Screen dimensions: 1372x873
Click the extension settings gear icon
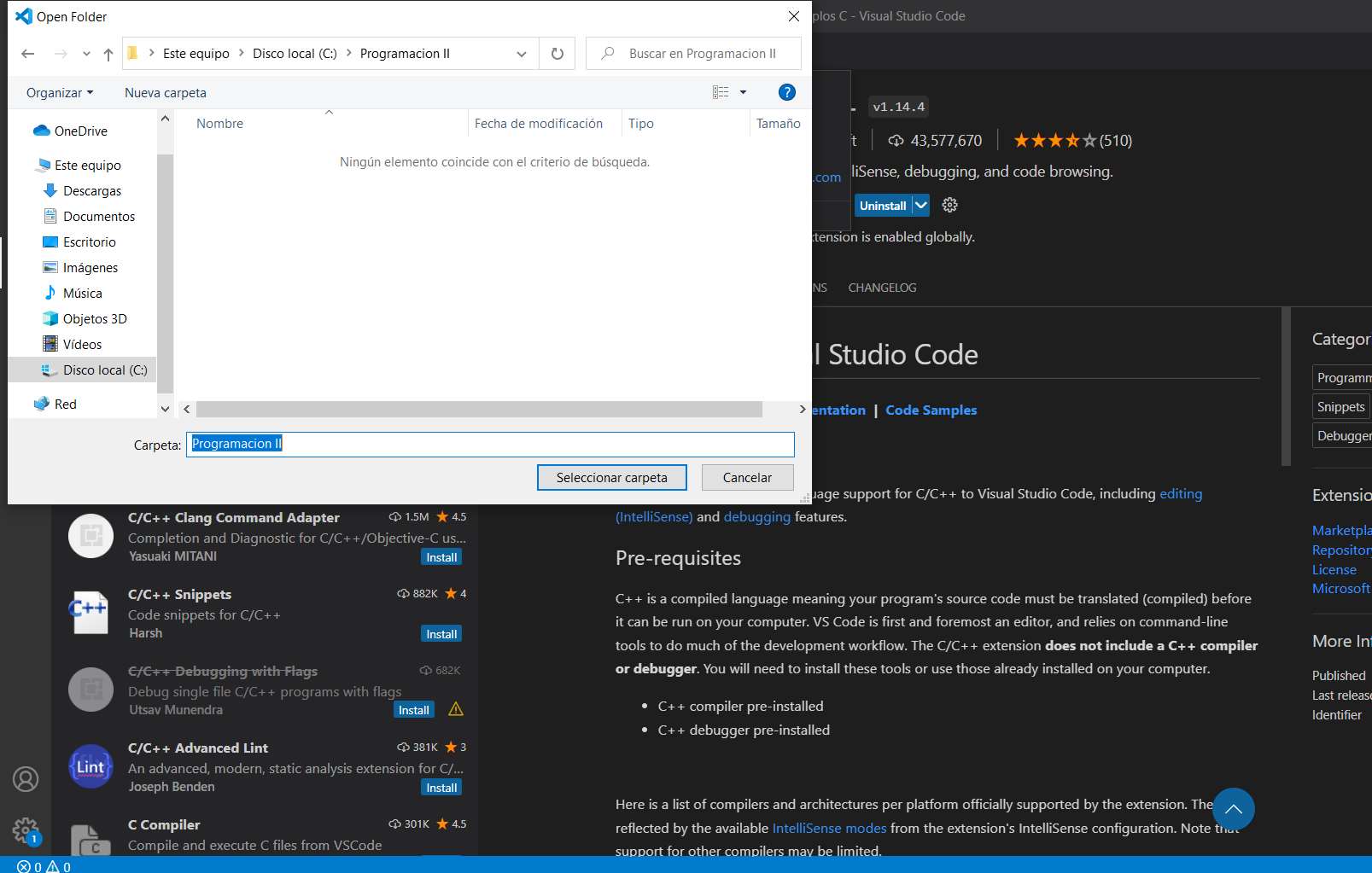coord(949,205)
